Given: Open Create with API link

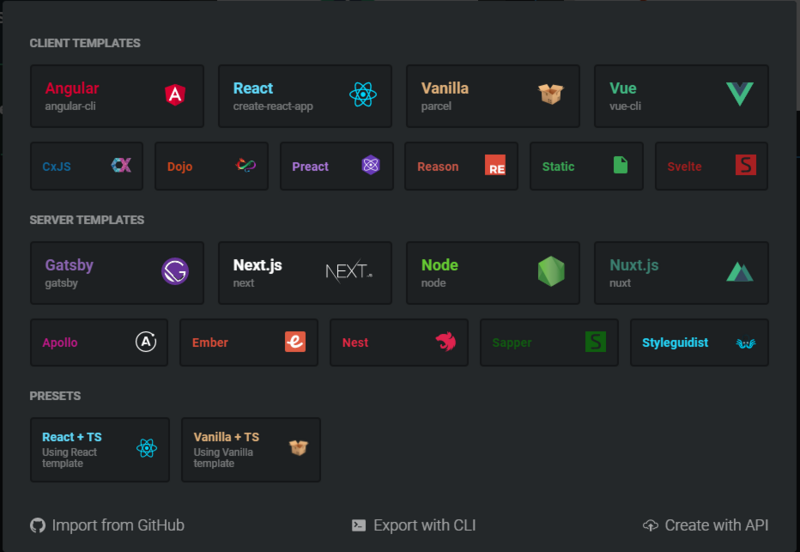Looking at the screenshot, I should click(x=705, y=525).
